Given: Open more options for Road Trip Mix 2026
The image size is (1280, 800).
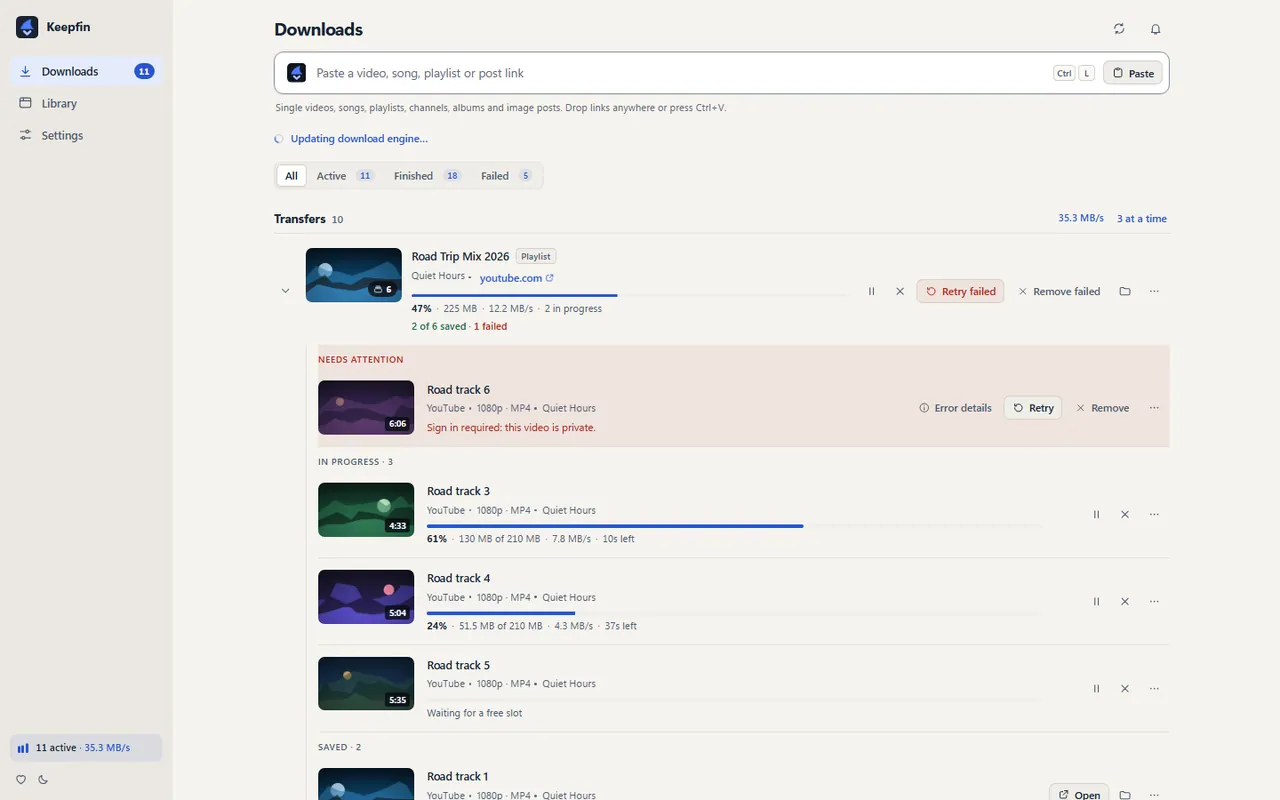Looking at the screenshot, I should click(1154, 291).
